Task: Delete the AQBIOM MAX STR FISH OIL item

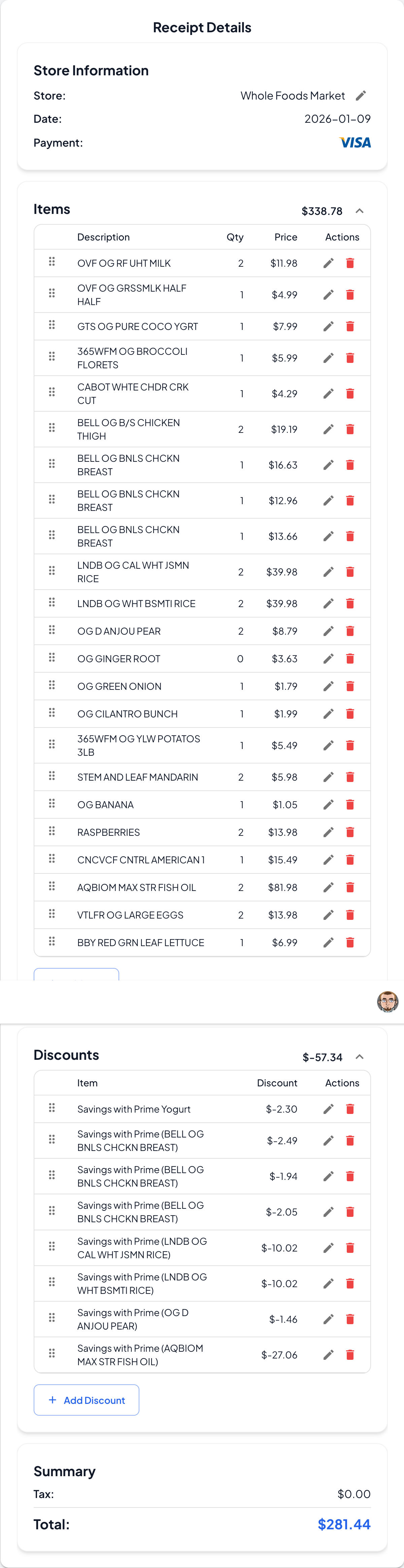Action: pos(350,888)
